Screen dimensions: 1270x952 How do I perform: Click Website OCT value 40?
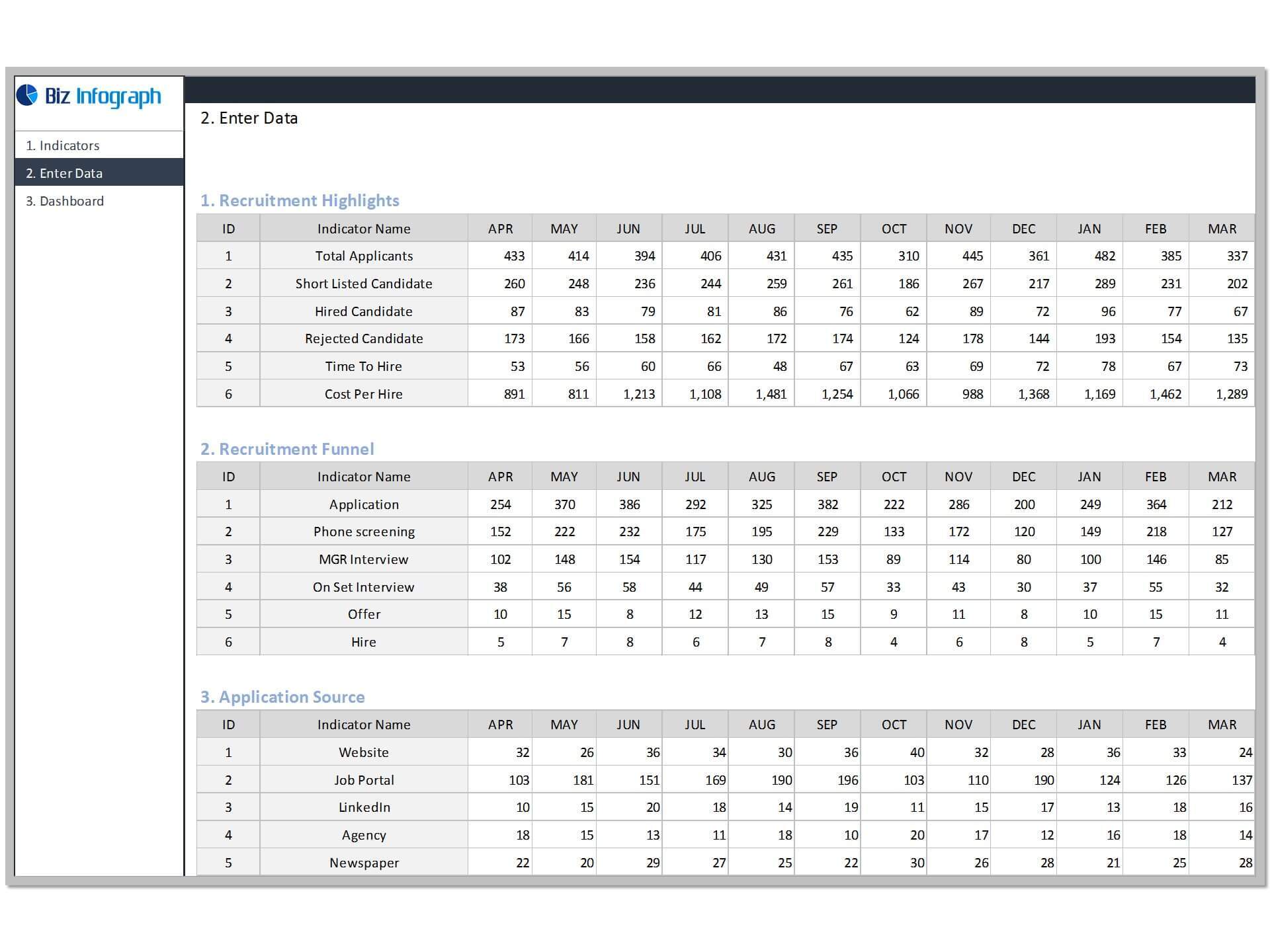pyautogui.click(x=894, y=752)
